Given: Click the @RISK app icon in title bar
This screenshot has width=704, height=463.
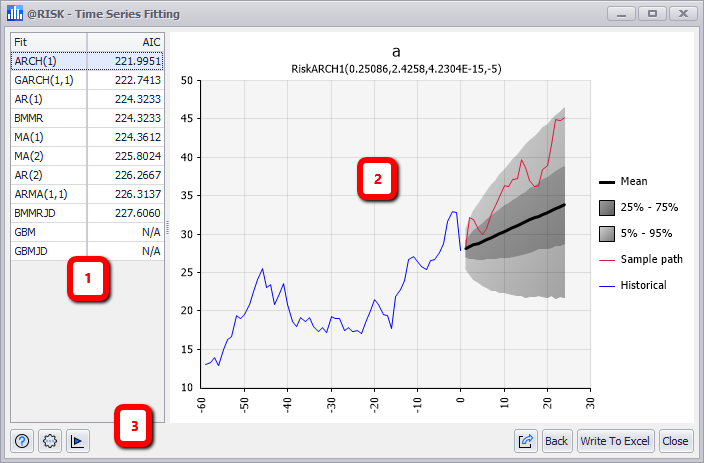Looking at the screenshot, I should point(14,15).
